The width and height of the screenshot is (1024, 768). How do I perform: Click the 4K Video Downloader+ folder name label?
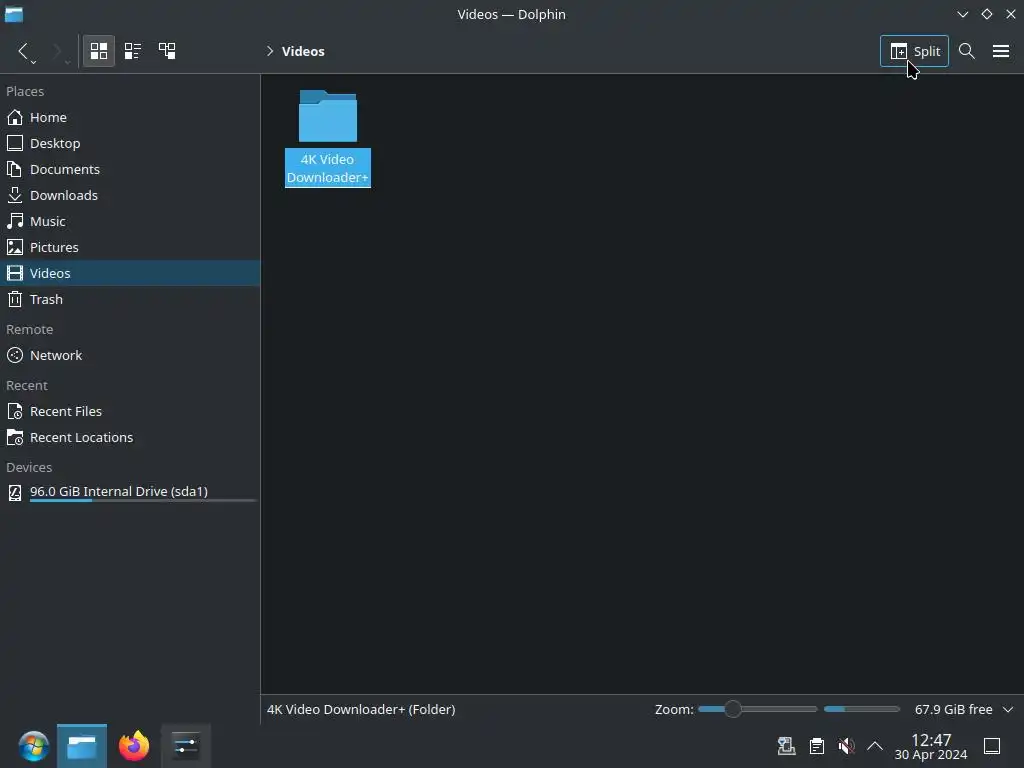[328, 168]
